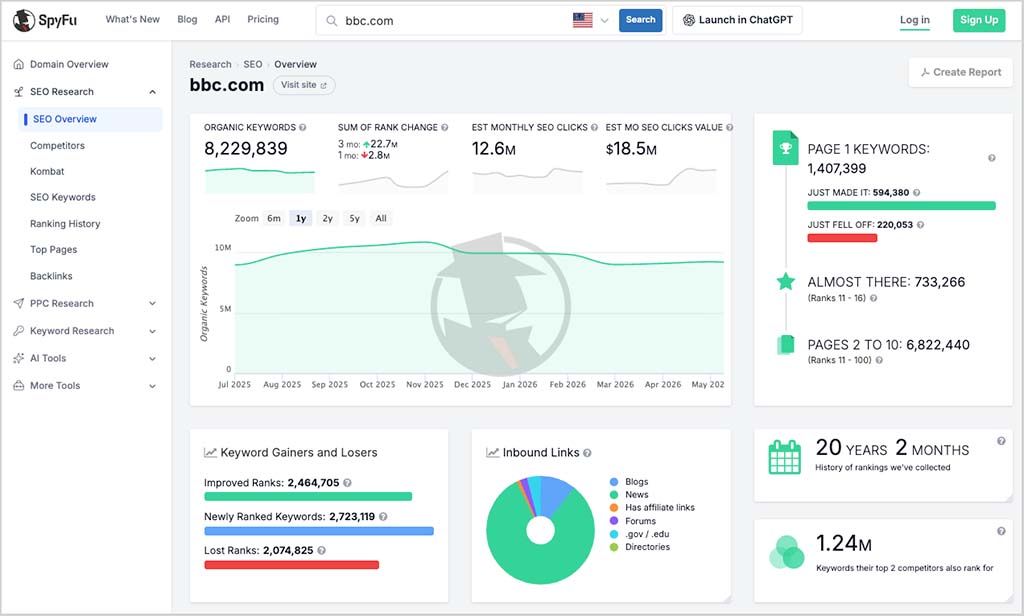This screenshot has width=1024, height=616.
Task: Expand the Keyword Research section
Action: (x=152, y=331)
